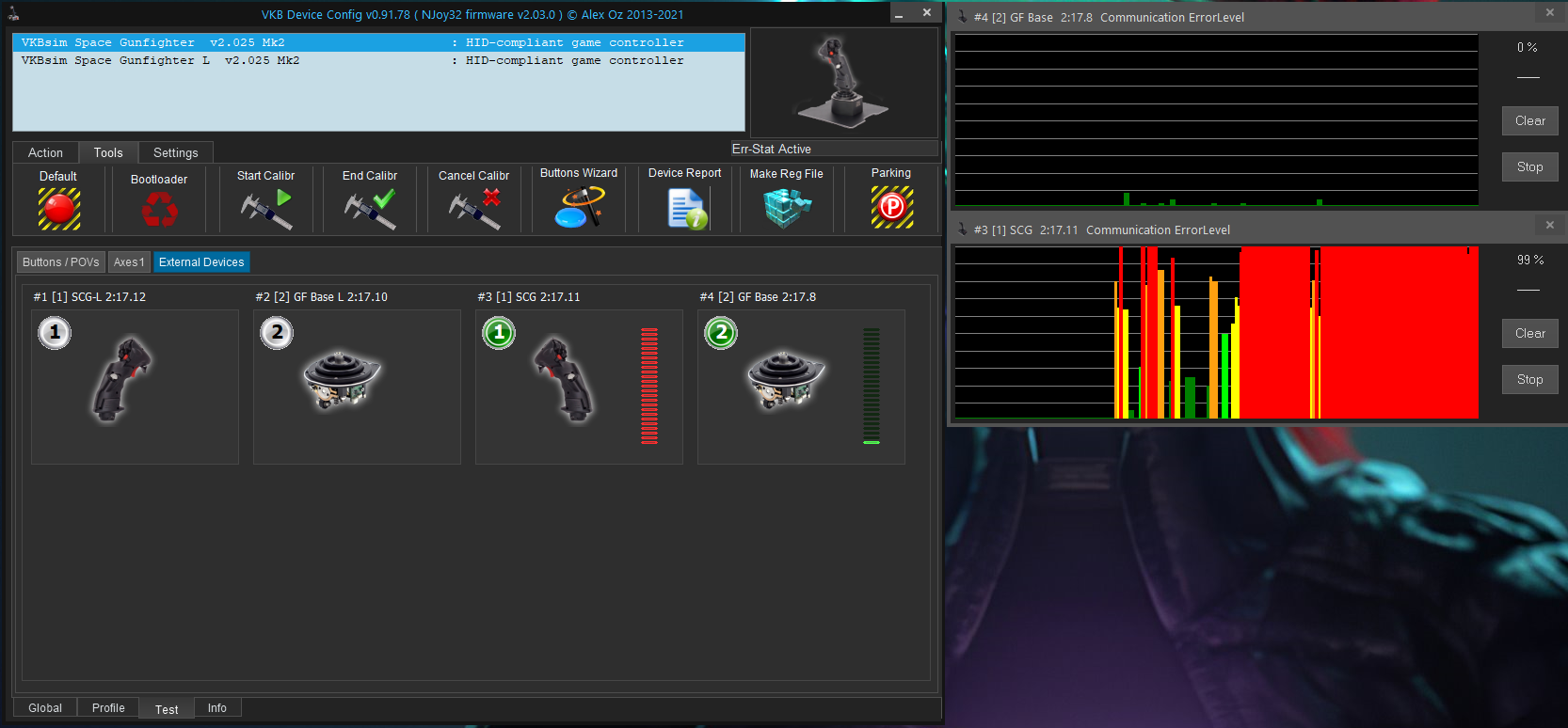The width and height of the screenshot is (1568, 728).
Task: Click the joystick preview picture beside the device list
Action: [842, 83]
